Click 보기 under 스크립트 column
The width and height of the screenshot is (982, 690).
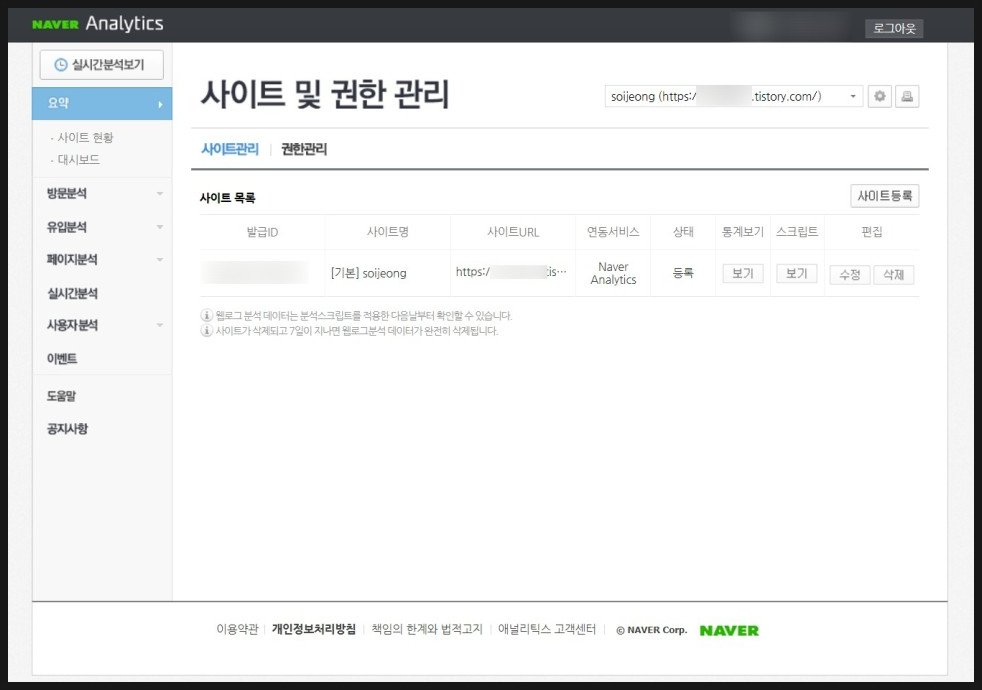796,273
